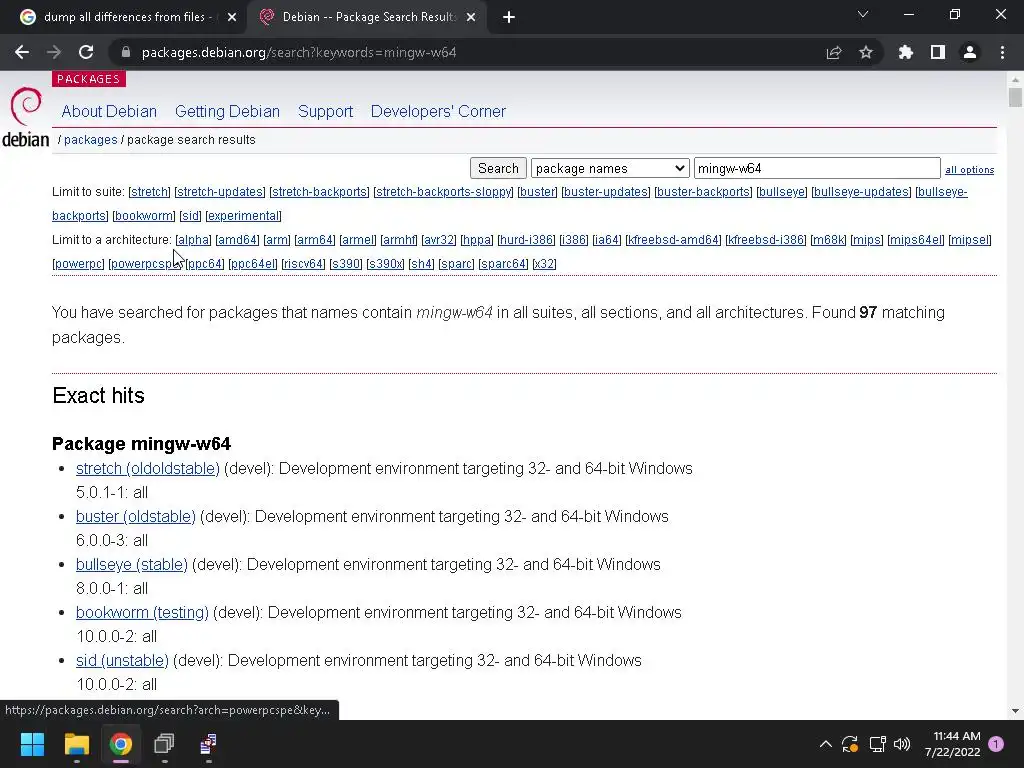Open buster (oldstable) package link
The image size is (1024, 768).
[x=136, y=517]
